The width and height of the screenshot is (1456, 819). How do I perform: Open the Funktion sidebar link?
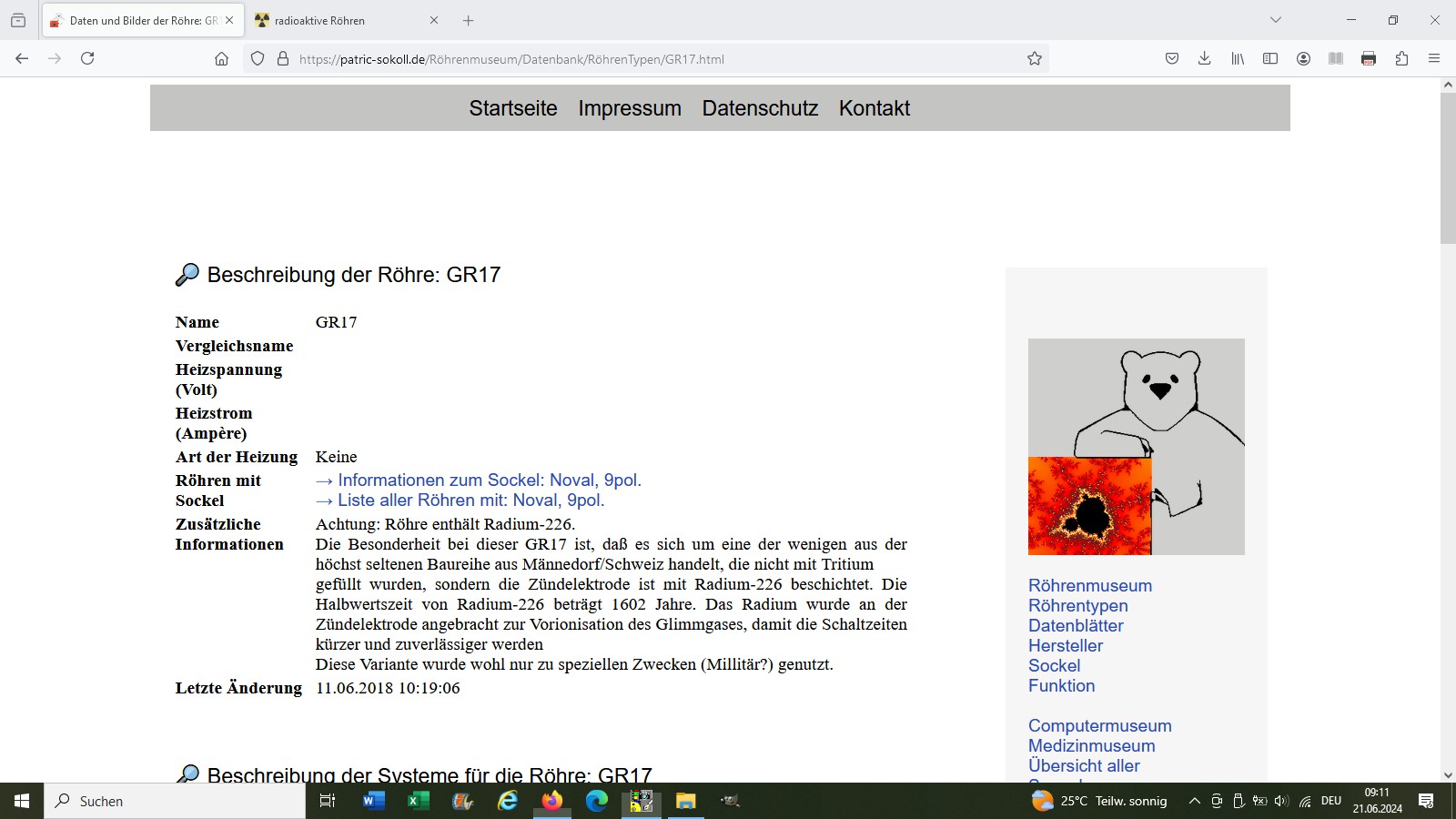(1062, 686)
